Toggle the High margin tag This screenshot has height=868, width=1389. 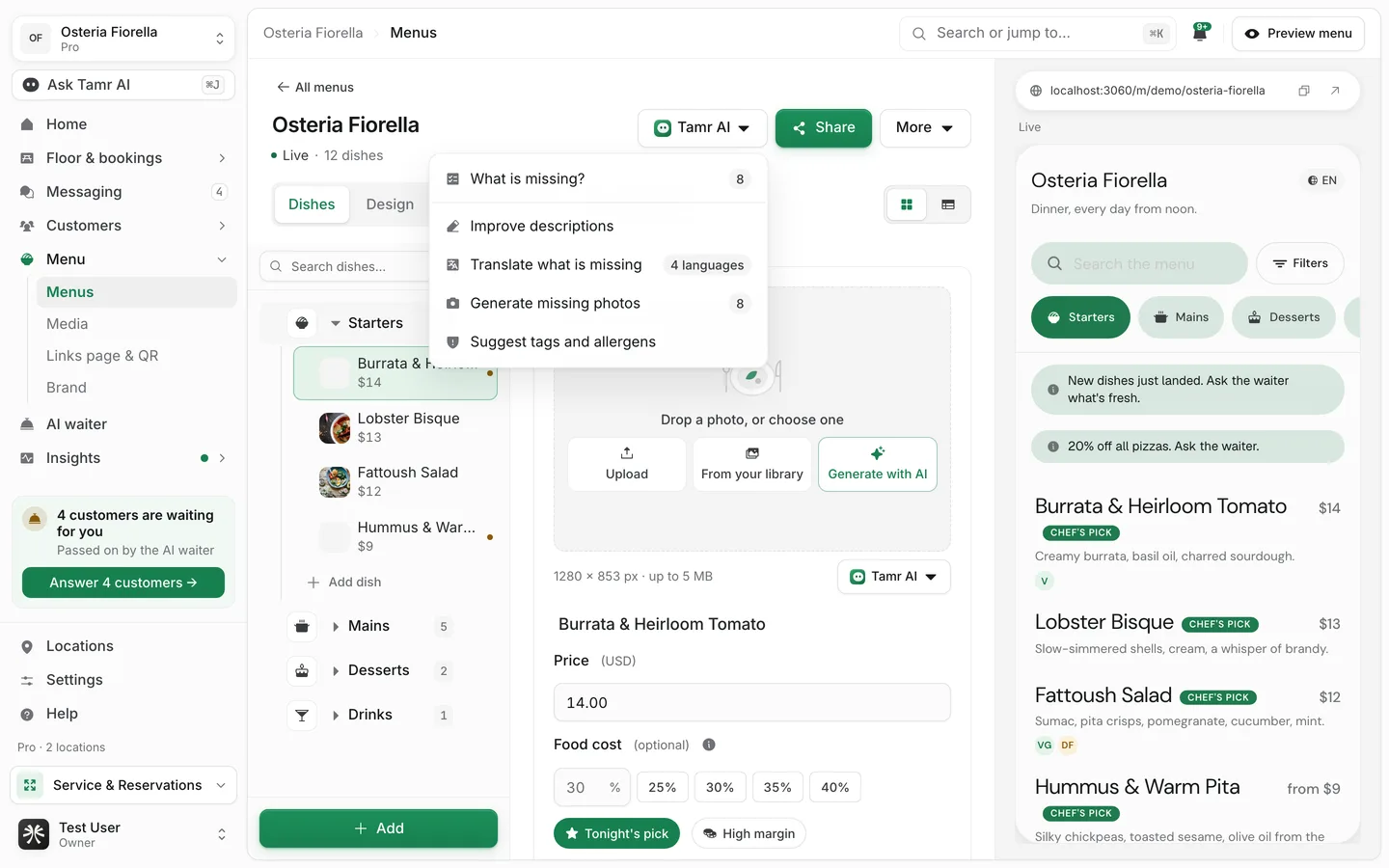(x=749, y=833)
